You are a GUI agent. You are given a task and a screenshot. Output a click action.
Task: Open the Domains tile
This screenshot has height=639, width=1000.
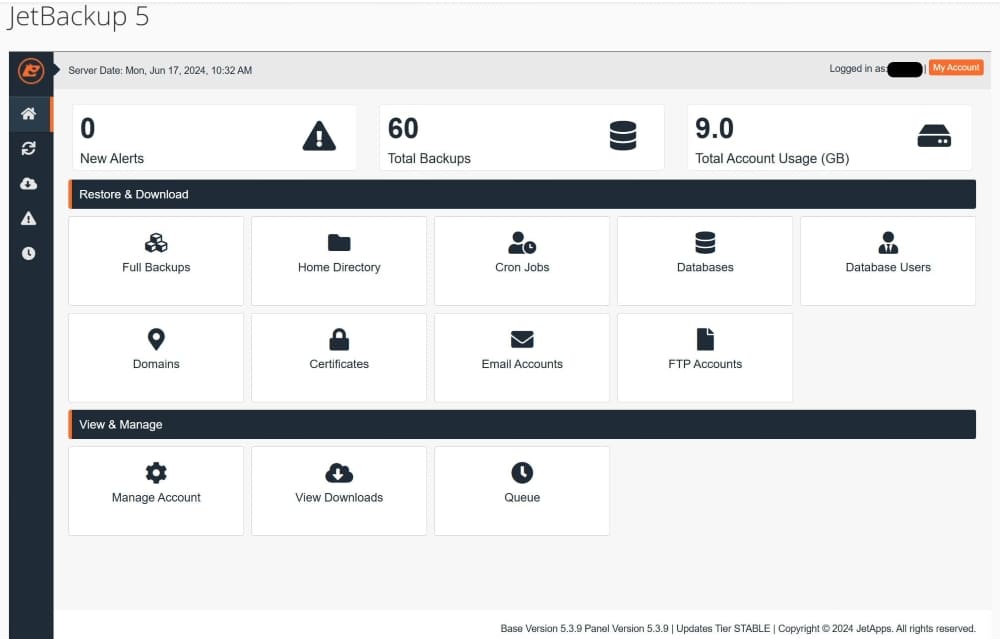click(156, 357)
